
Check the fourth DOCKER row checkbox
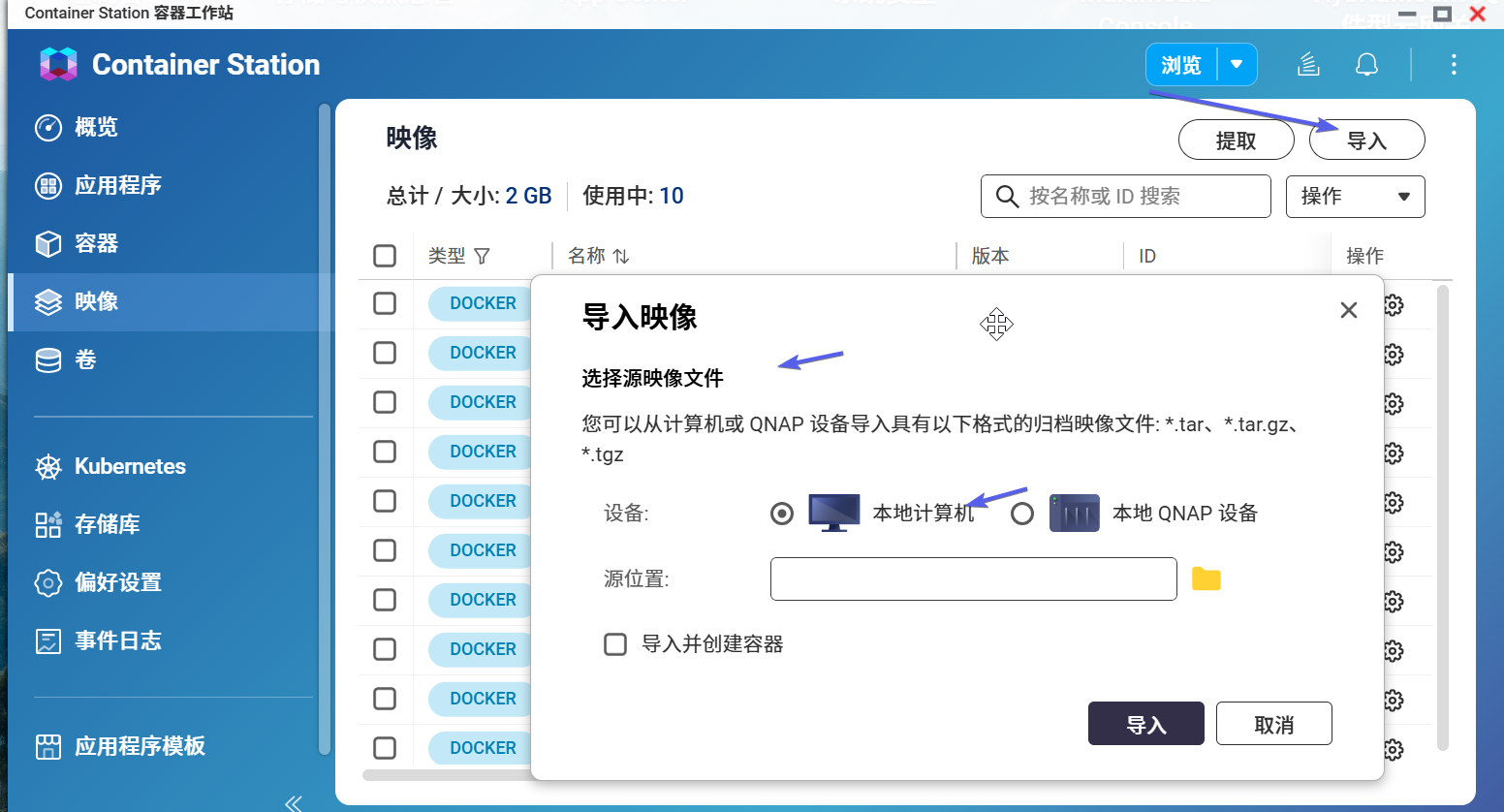pos(385,452)
